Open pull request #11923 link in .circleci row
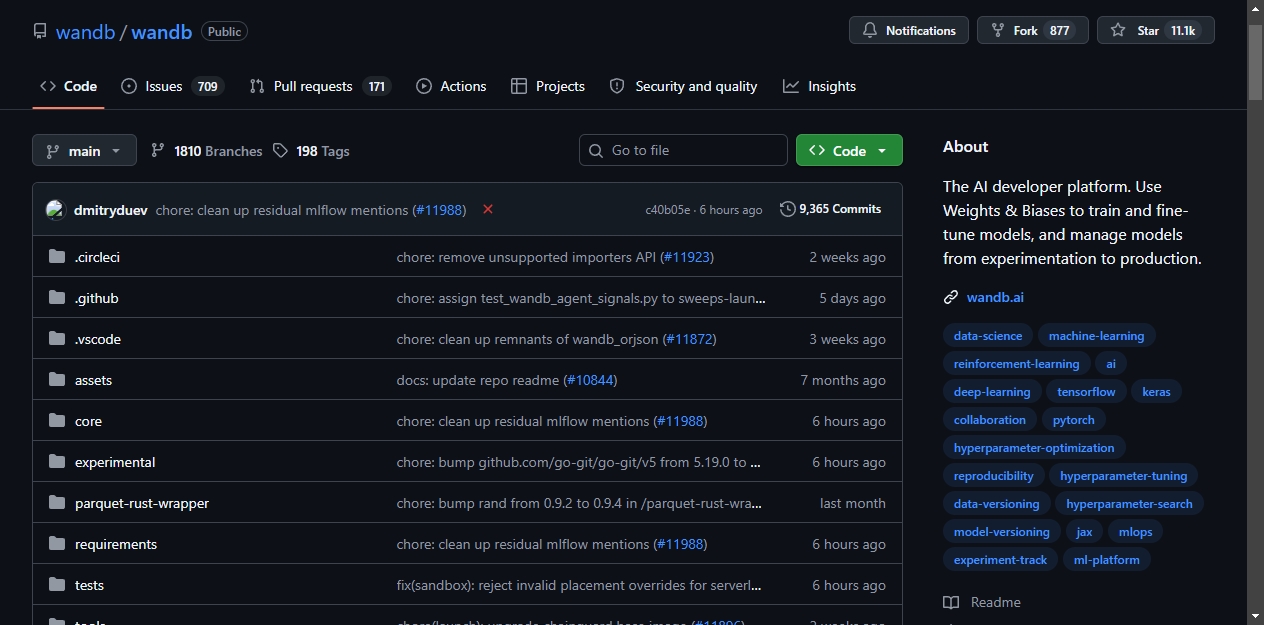Screen dimensions: 1264x625 point(685,257)
